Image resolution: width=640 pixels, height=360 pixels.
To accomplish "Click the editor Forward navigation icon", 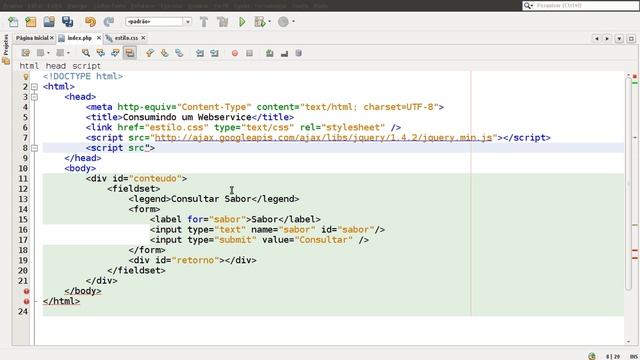I will 60,53.
